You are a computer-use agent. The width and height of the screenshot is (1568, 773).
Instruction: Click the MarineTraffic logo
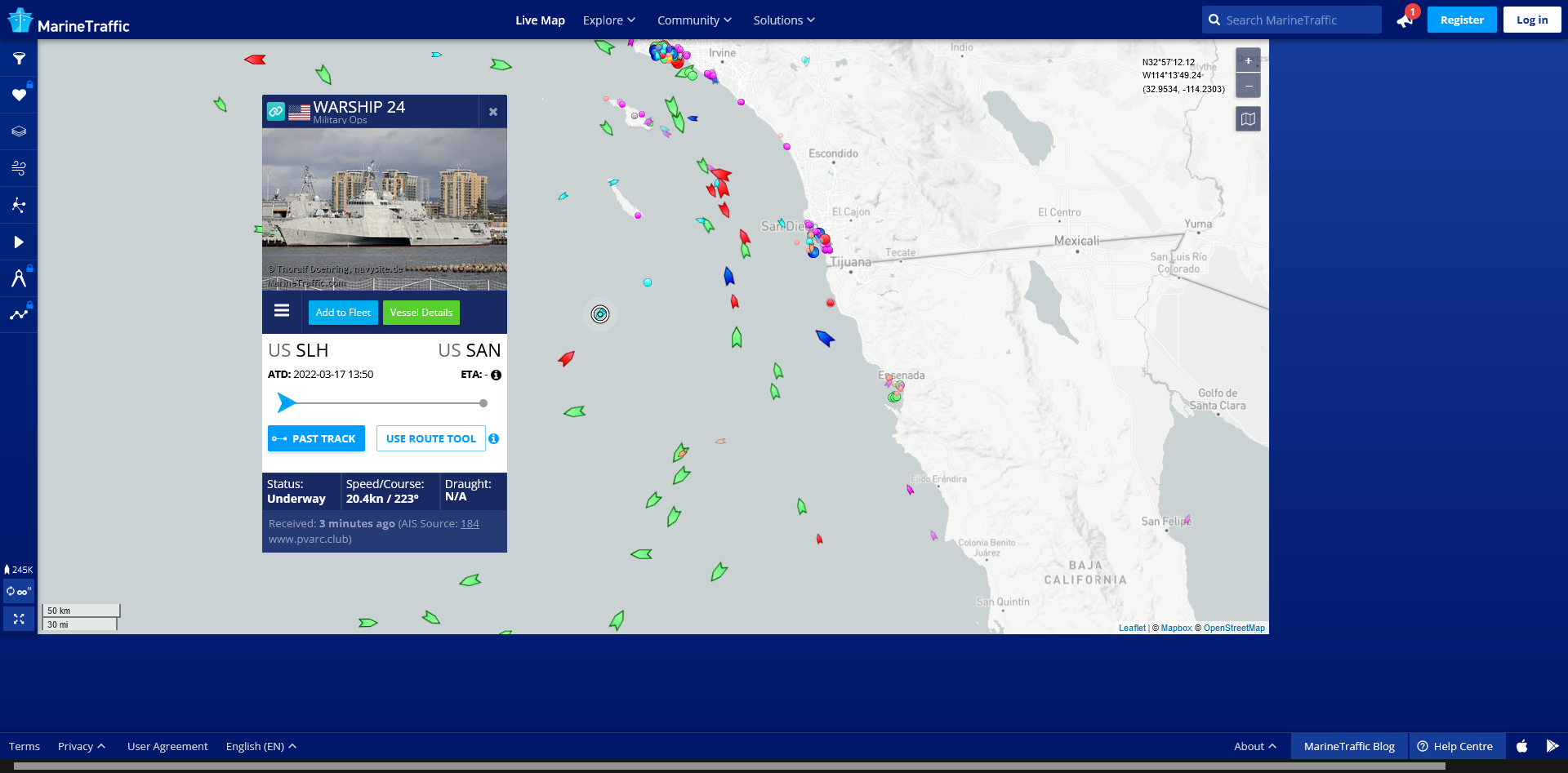pos(69,20)
